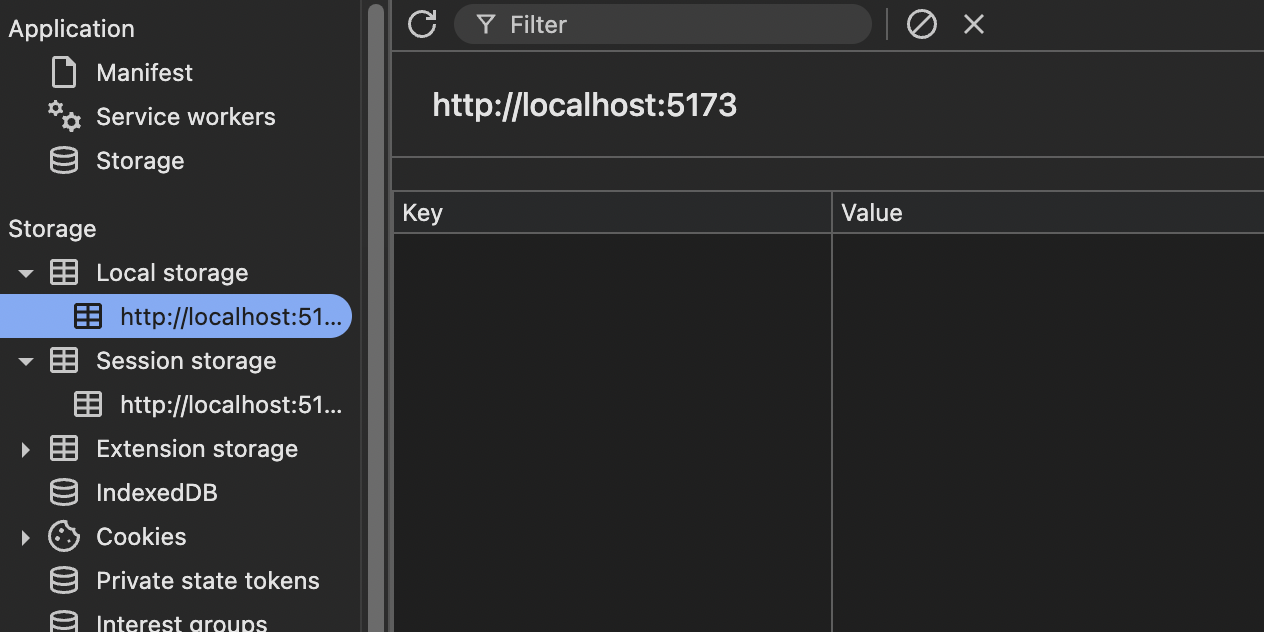Expand the Extension storage tree node

click(x=26, y=449)
